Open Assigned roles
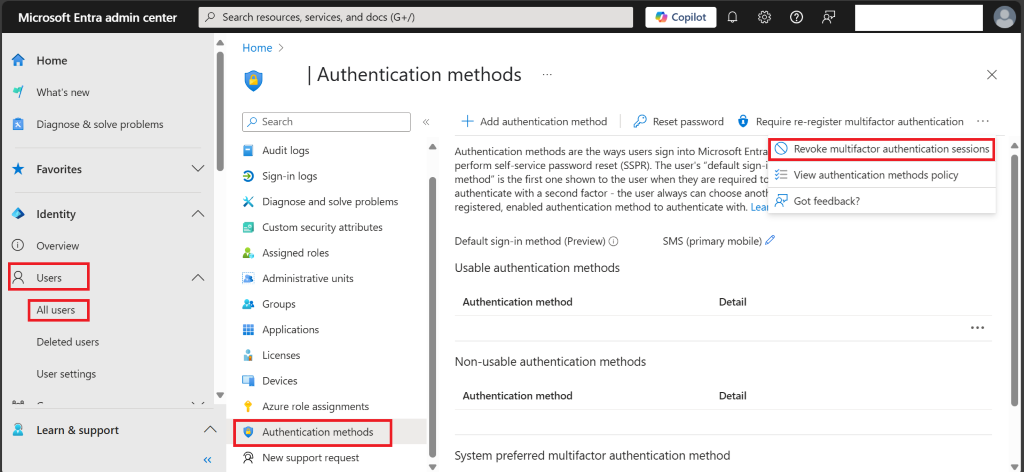Viewport: 1024px width, 472px height. point(295,253)
